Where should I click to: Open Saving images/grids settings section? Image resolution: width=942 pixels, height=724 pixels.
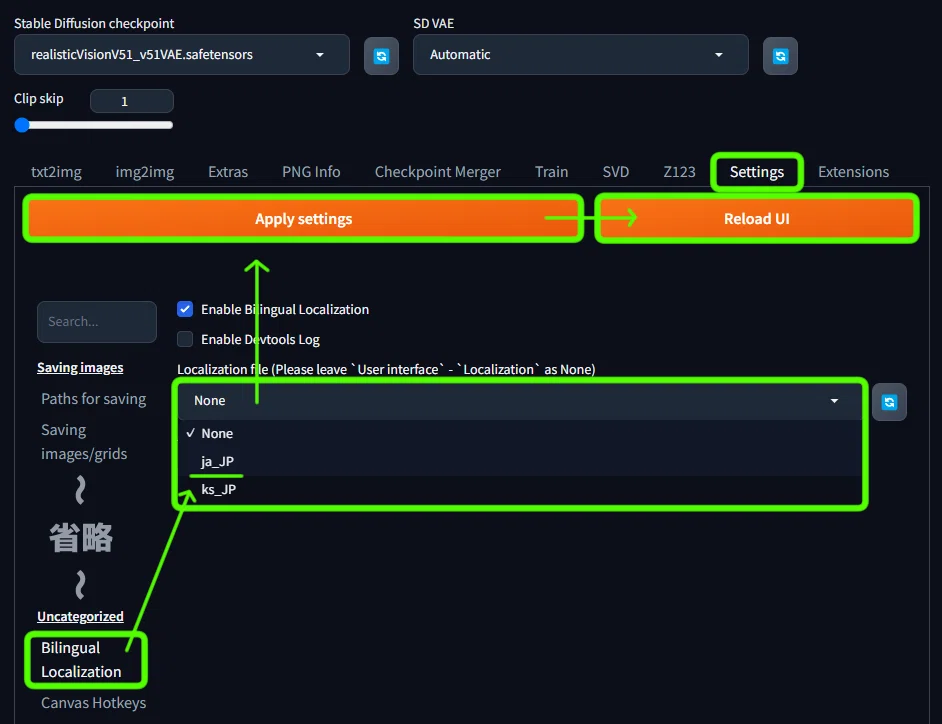pyautogui.click(x=84, y=442)
